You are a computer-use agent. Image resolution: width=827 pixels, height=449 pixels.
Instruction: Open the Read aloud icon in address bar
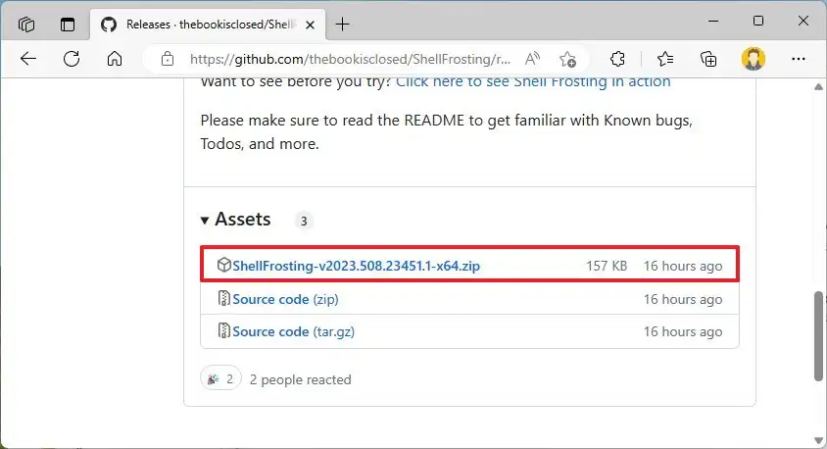(532, 59)
